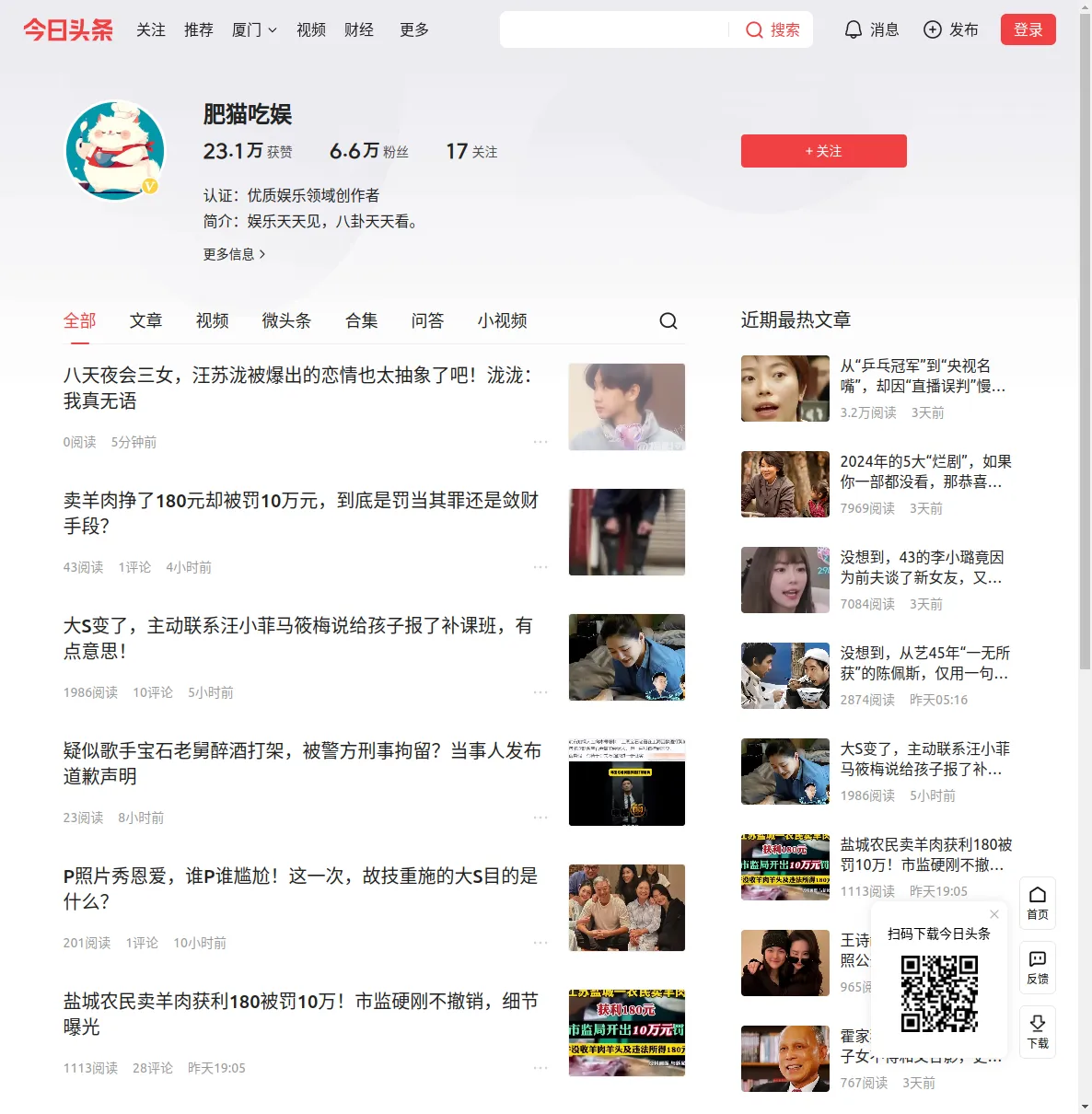Open article 疑似歌手宝石老舅醉酒打架
Image resolution: width=1092 pixels, height=1114 pixels.
click(302, 763)
